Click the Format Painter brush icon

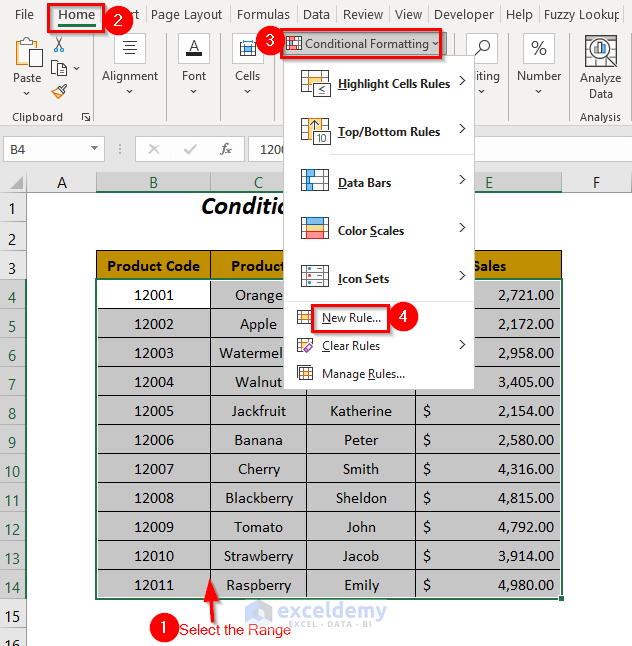click(x=59, y=91)
